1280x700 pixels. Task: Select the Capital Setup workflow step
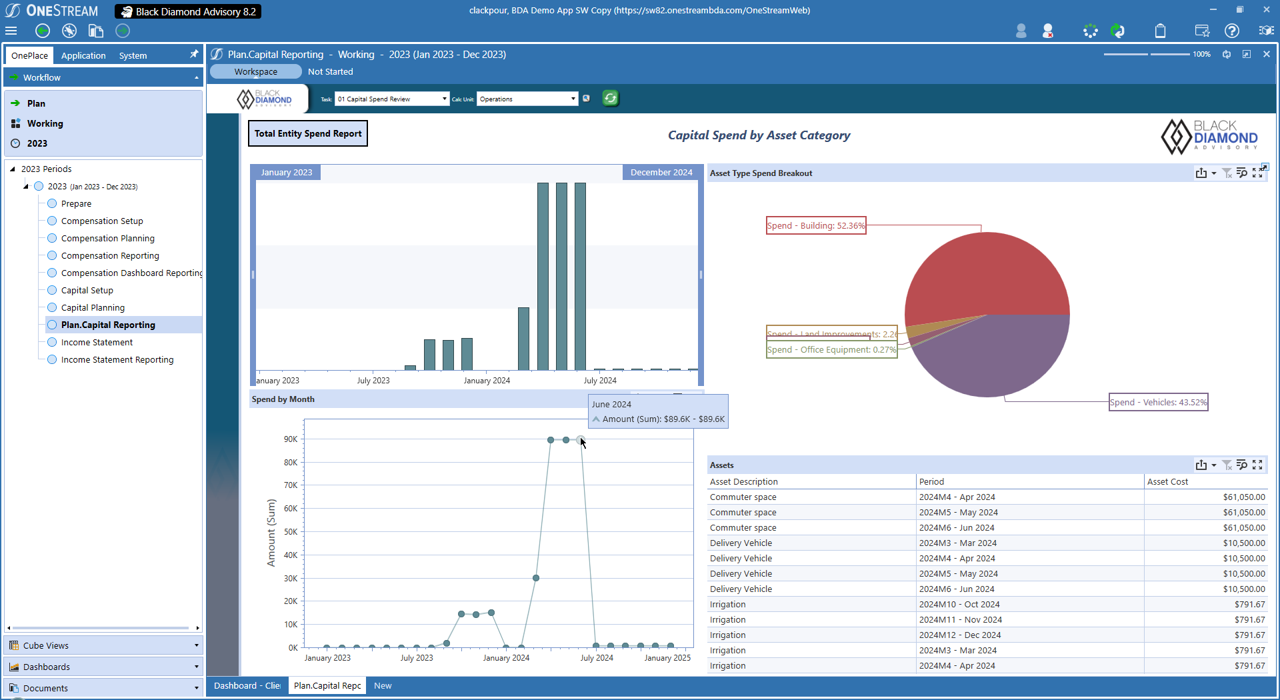point(87,290)
